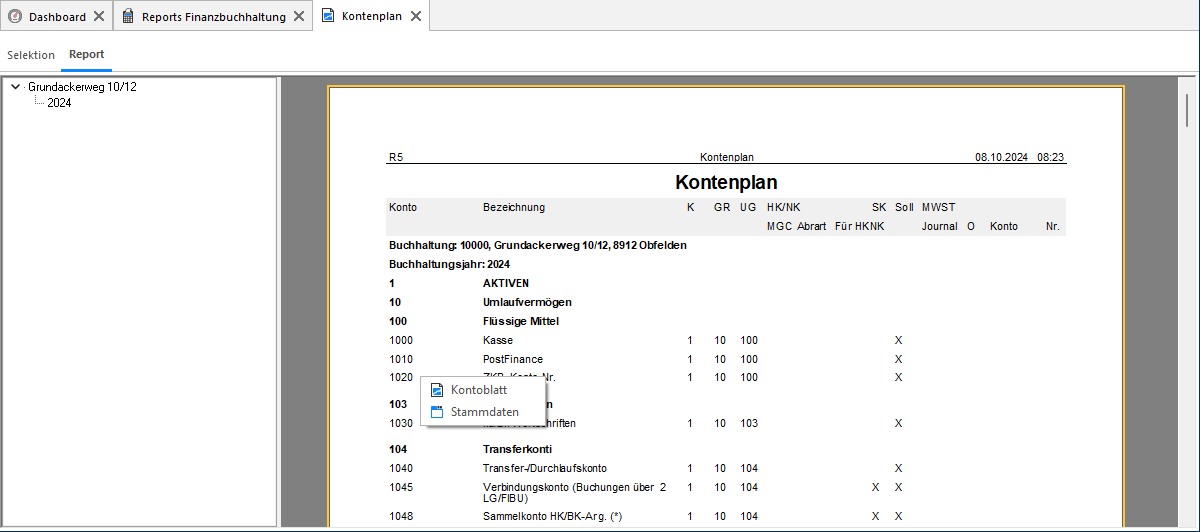
Task: Click the SK X mark for account 1045
Action: tap(875, 487)
